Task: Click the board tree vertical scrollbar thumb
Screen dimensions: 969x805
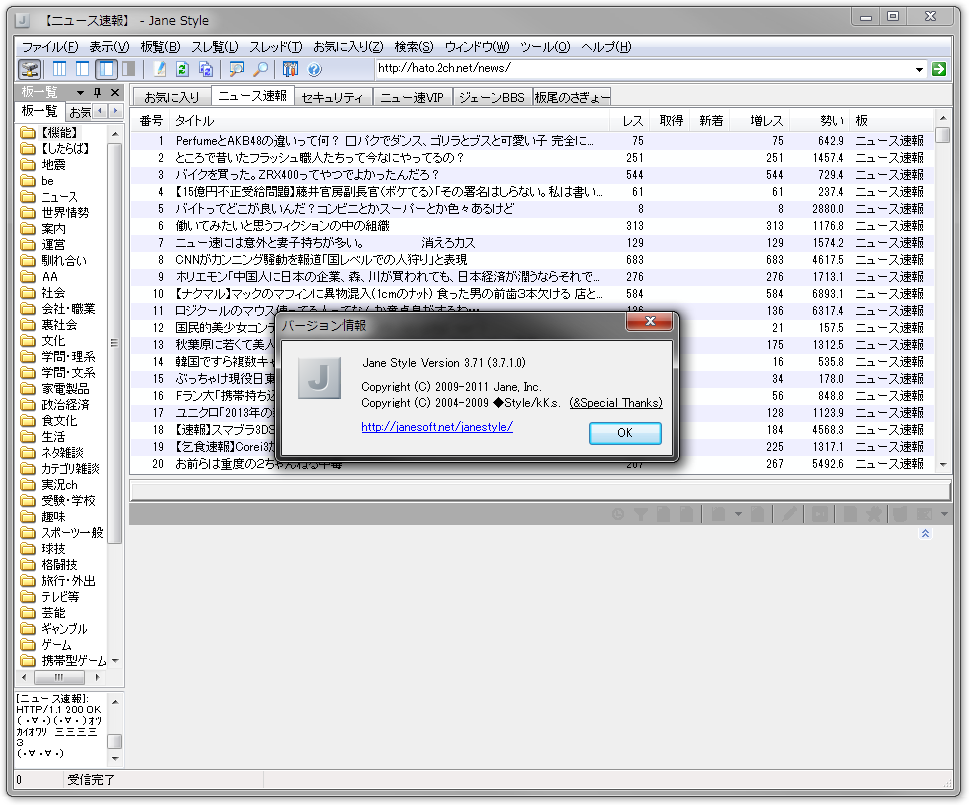Action: click(114, 343)
